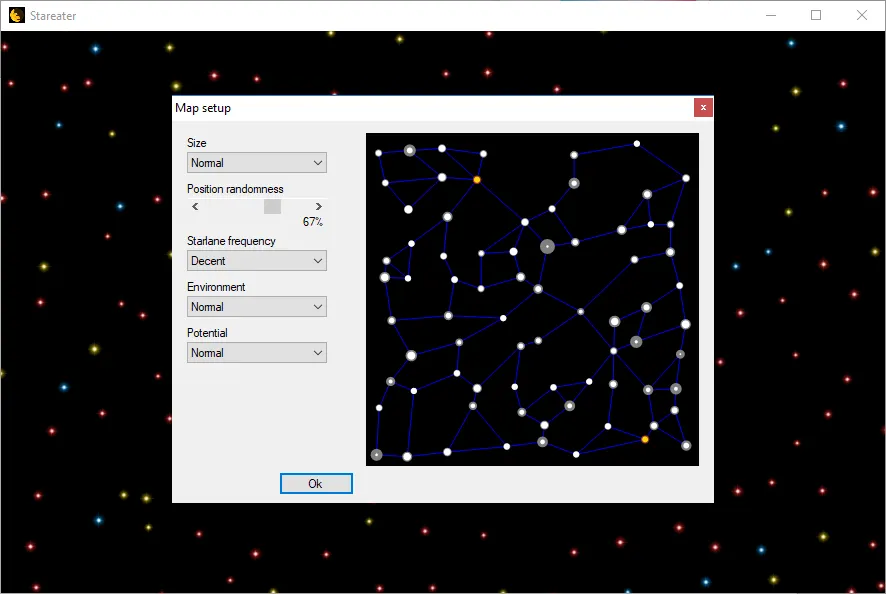Increase Position randomness with the right arrow
The image size is (886, 594).
point(319,206)
